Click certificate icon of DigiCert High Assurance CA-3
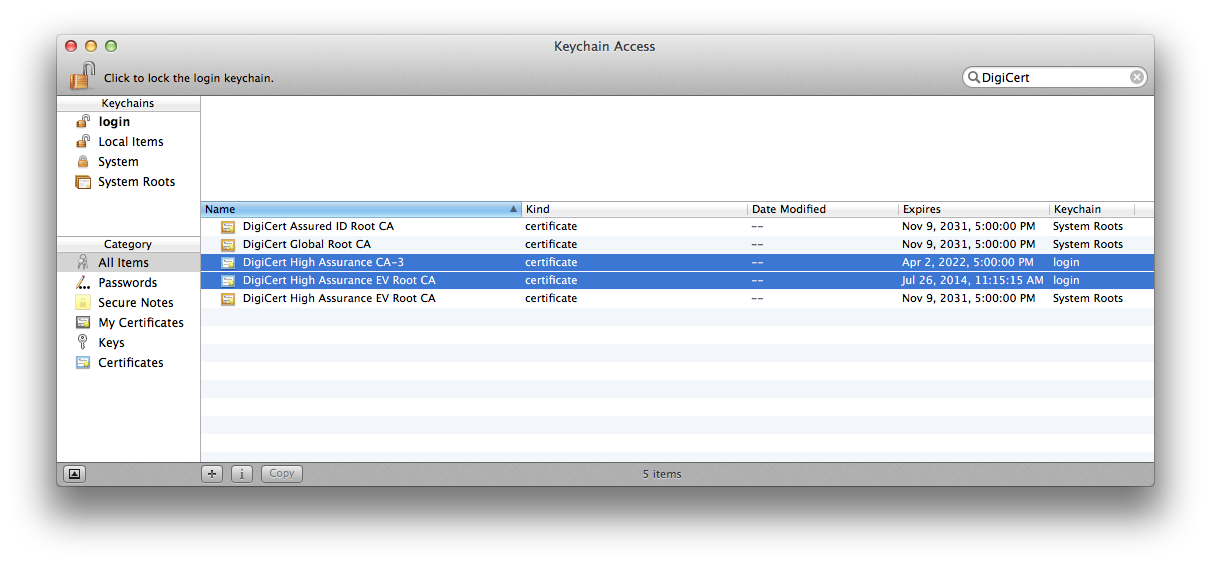 tap(228, 263)
